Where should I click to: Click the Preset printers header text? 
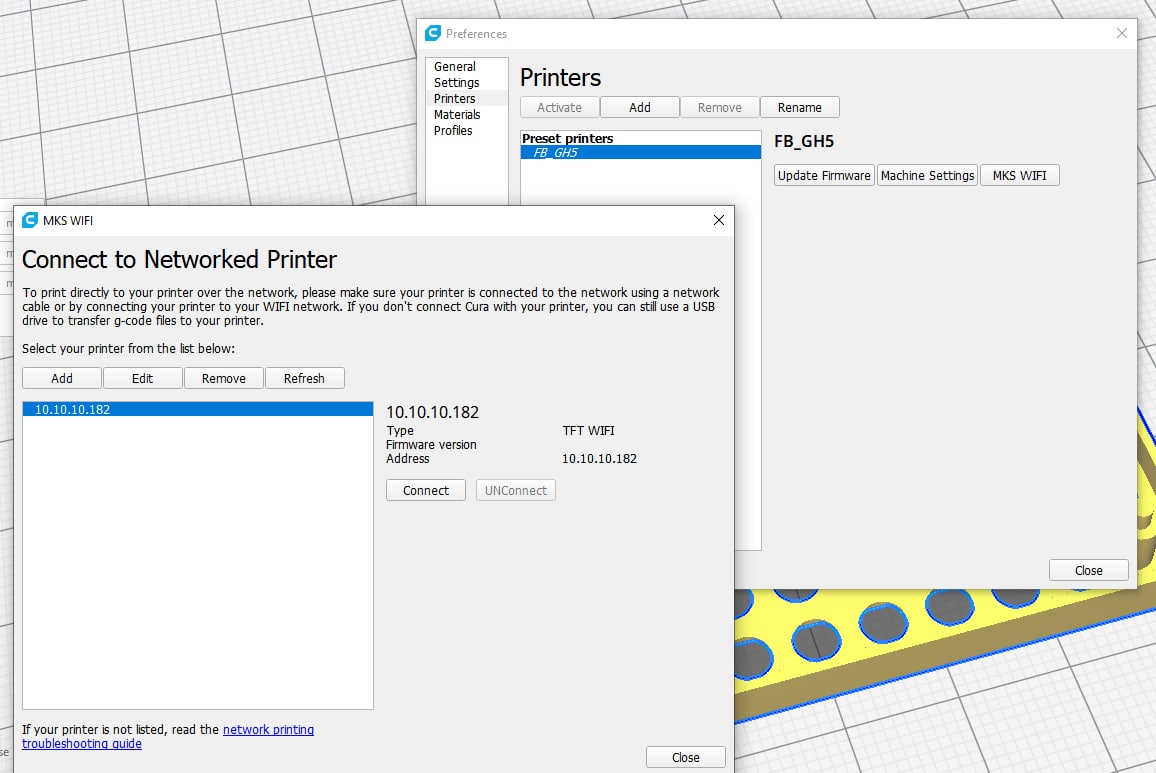coord(568,139)
